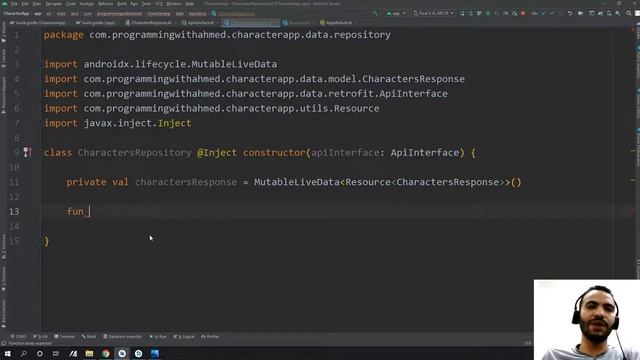The image size is (640, 360).
Task: Click 'MutableLiveData' in the line 3 import
Action: tap(234, 64)
